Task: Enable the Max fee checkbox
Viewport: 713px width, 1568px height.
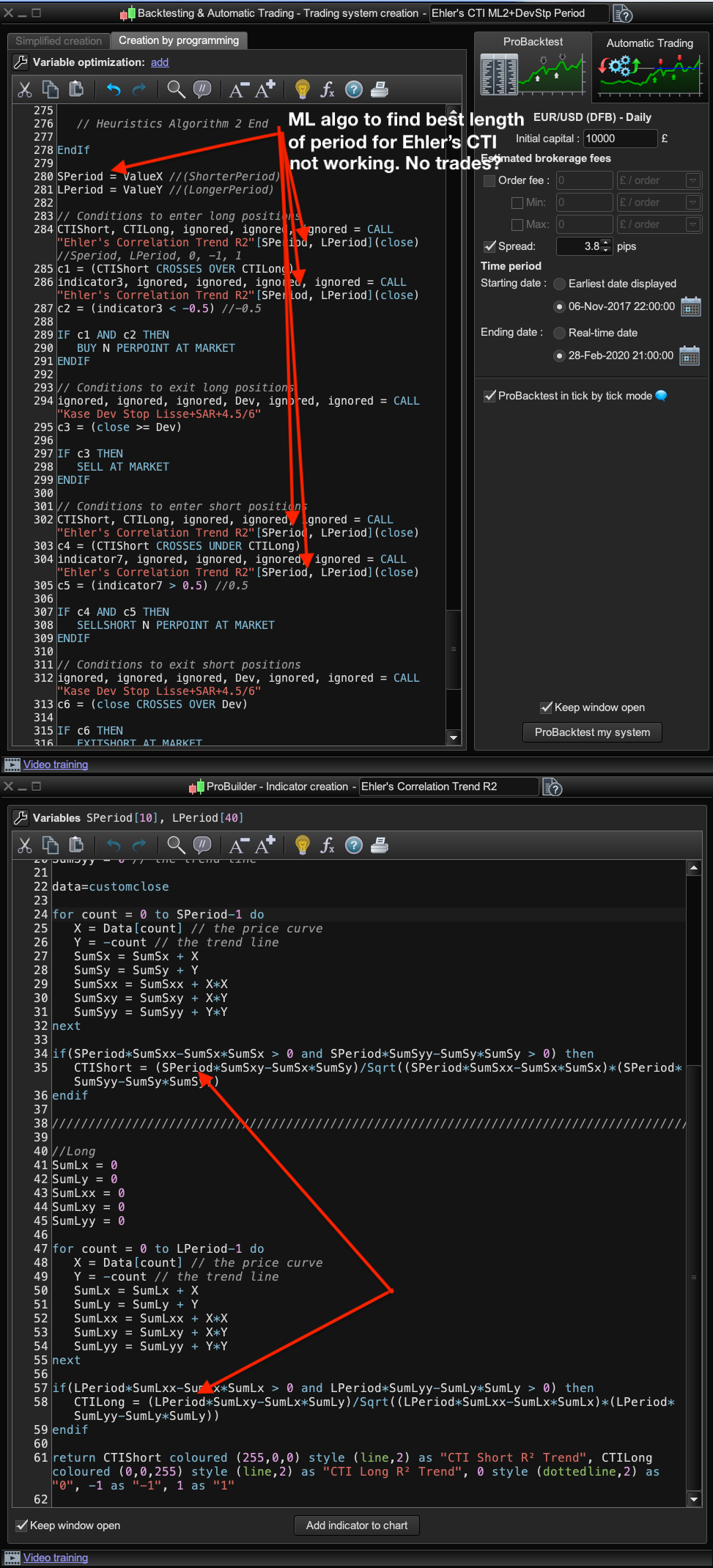Action: pyautogui.click(x=517, y=224)
